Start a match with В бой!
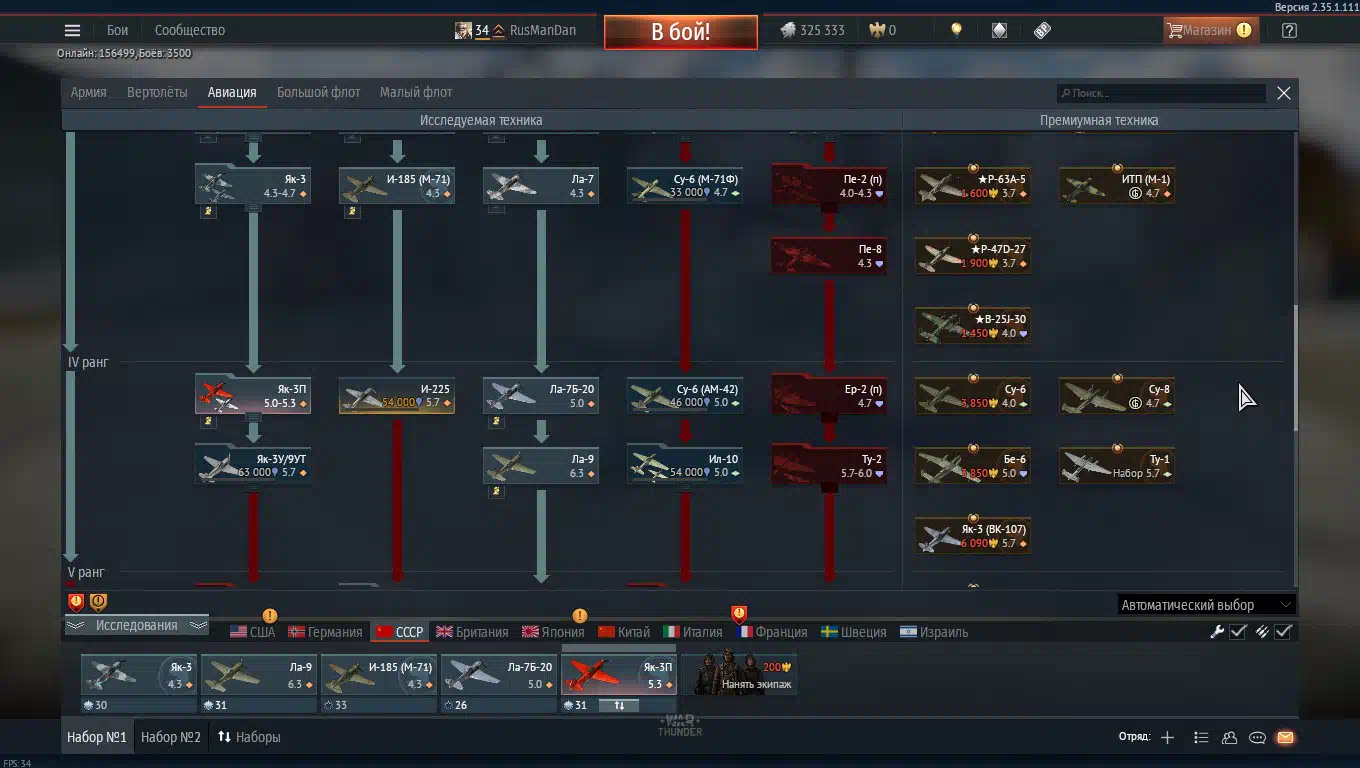This screenshot has height=768, width=1360. pos(681,31)
